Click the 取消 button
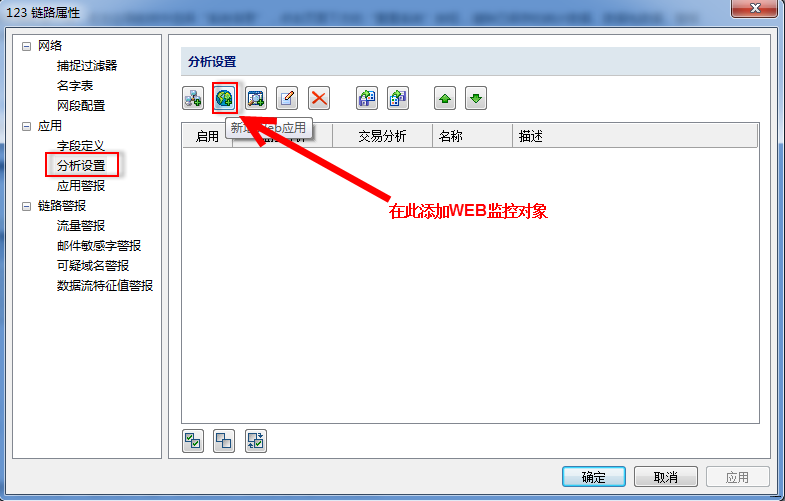The width and height of the screenshot is (785, 501). click(x=666, y=476)
